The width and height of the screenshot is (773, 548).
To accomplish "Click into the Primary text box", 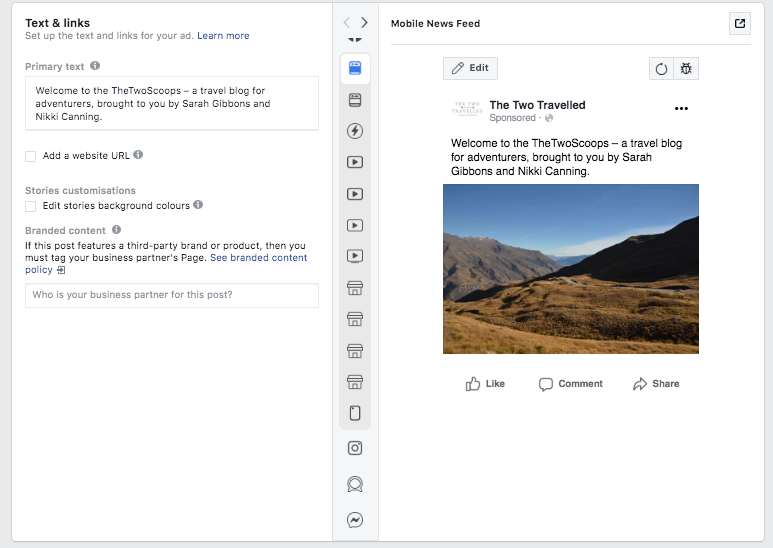I will [172, 103].
